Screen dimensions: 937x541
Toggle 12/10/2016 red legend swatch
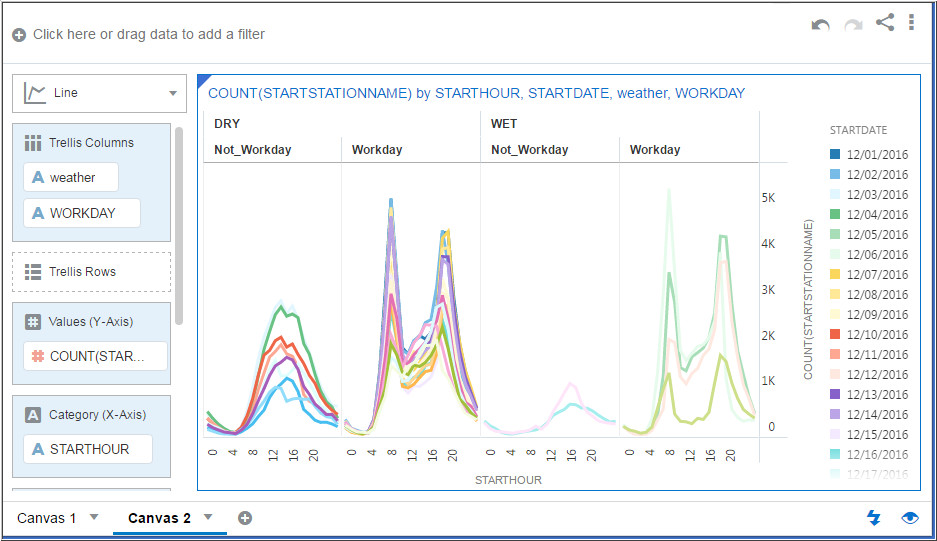(835, 334)
